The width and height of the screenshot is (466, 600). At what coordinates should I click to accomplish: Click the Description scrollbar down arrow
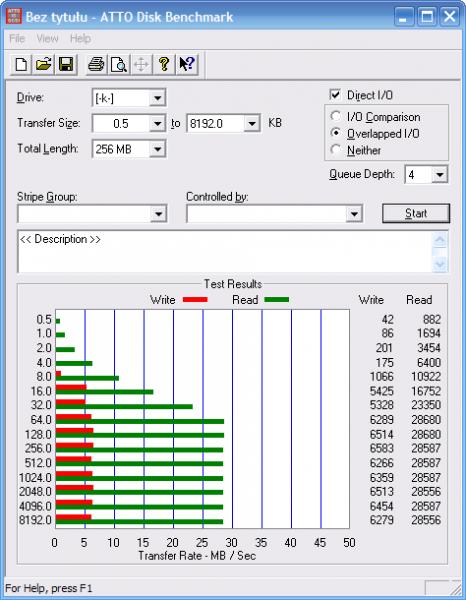click(x=440, y=264)
